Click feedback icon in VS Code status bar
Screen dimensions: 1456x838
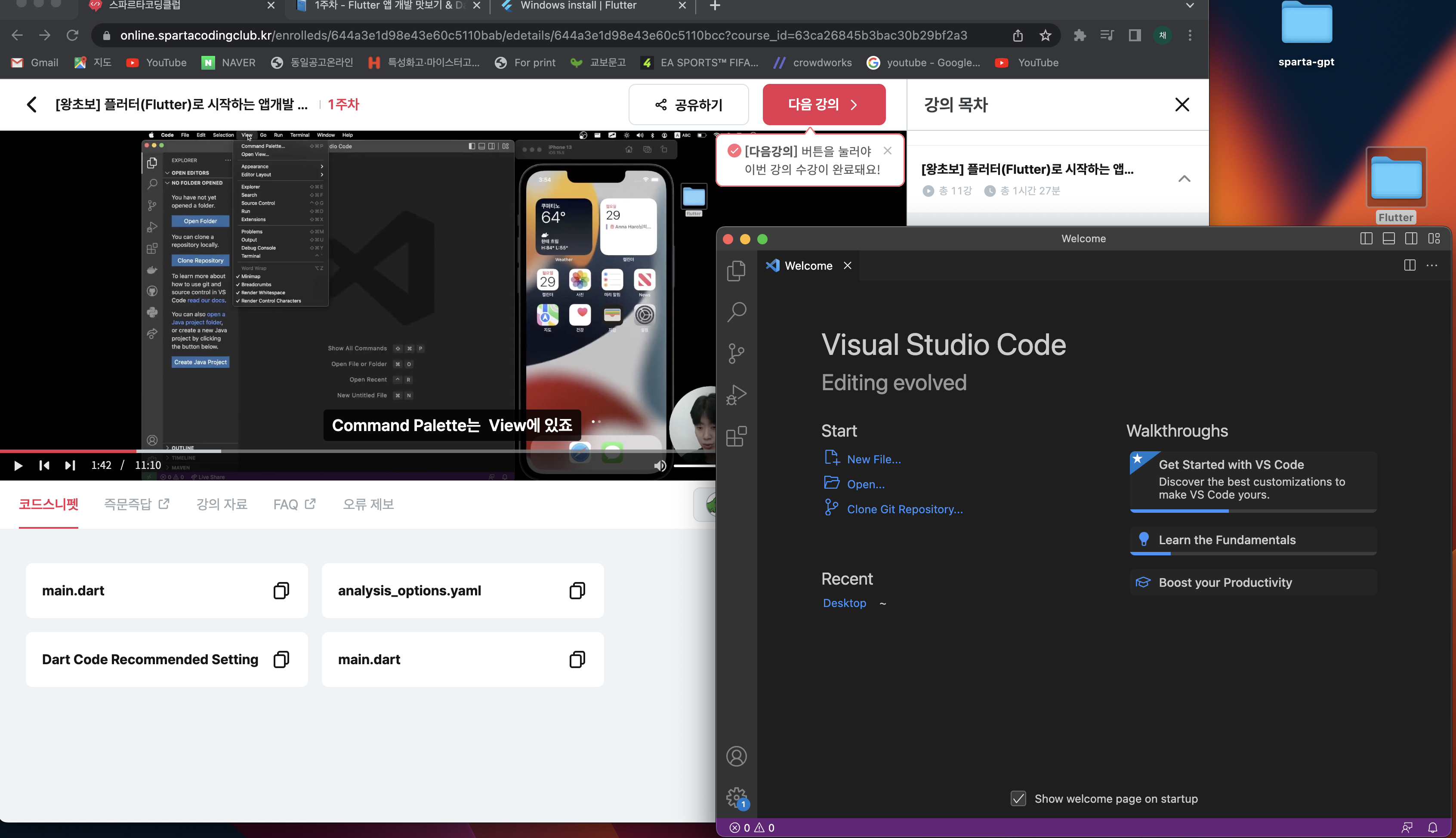(x=1407, y=828)
